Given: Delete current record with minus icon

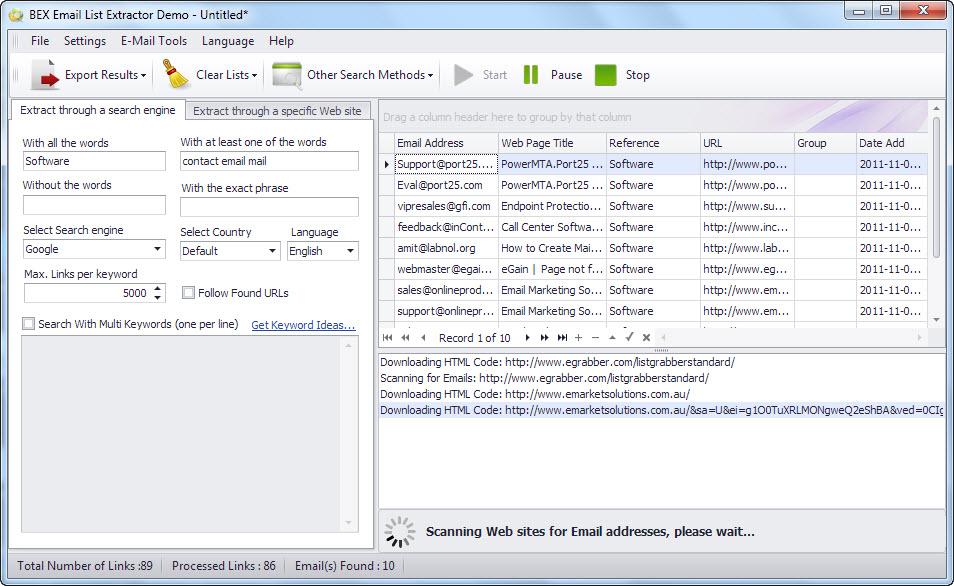Looking at the screenshot, I should [x=596, y=337].
